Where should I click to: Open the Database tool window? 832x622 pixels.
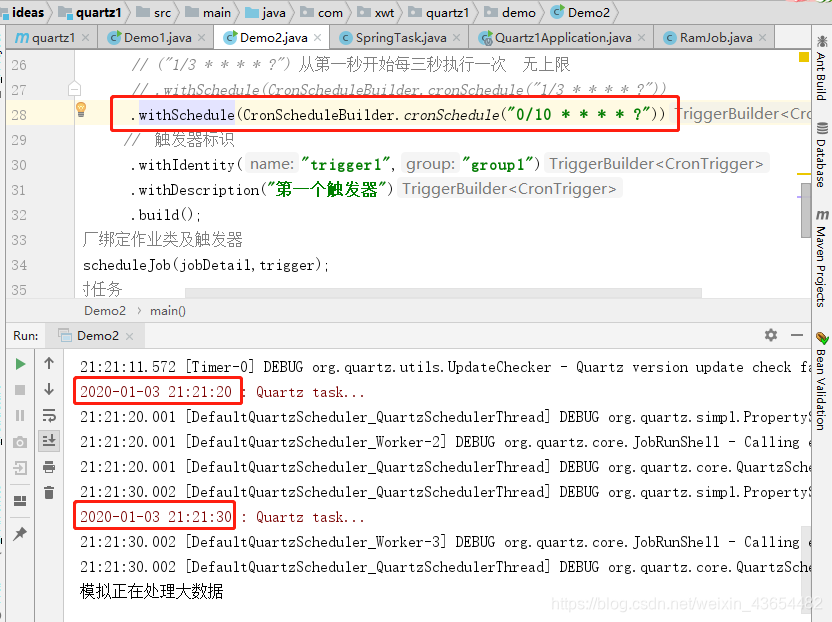(822, 155)
